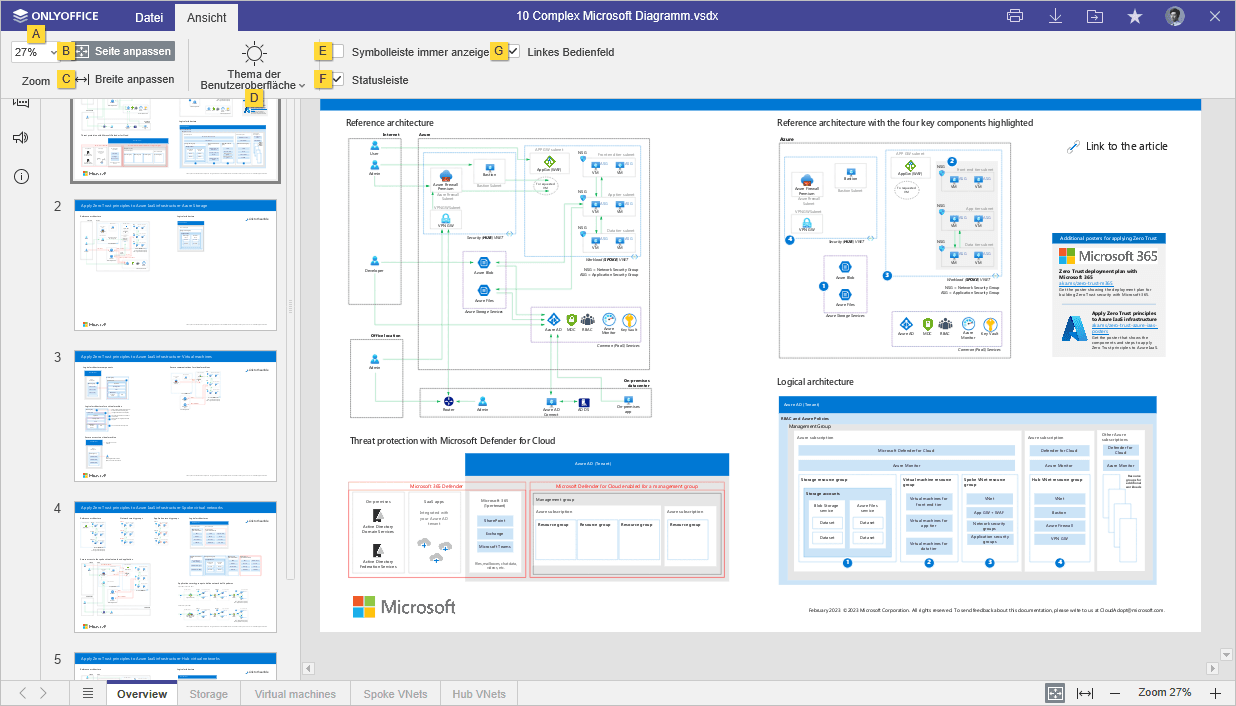This screenshot has height=706, width=1236.
Task: Mark the file as favorite with the star
Action: [1135, 16]
